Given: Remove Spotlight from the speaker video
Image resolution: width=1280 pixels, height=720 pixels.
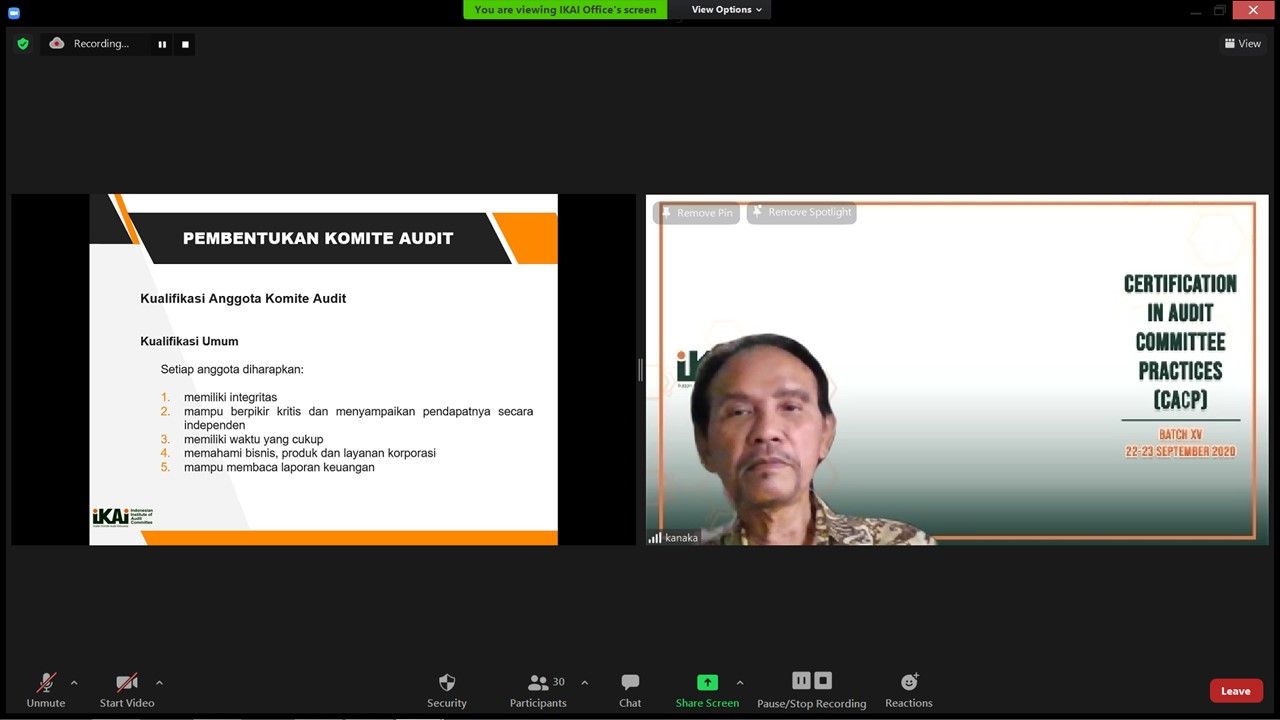Looking at the screenshot, I should point(802,212).
